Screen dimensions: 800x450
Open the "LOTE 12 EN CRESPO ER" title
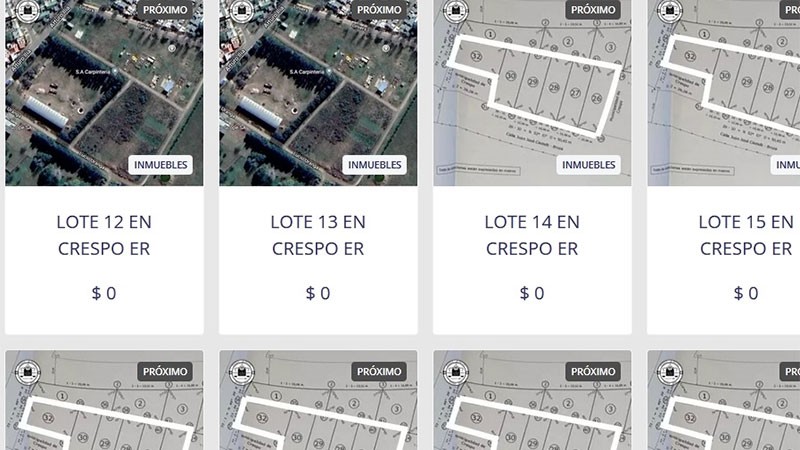tap(104, 235)
